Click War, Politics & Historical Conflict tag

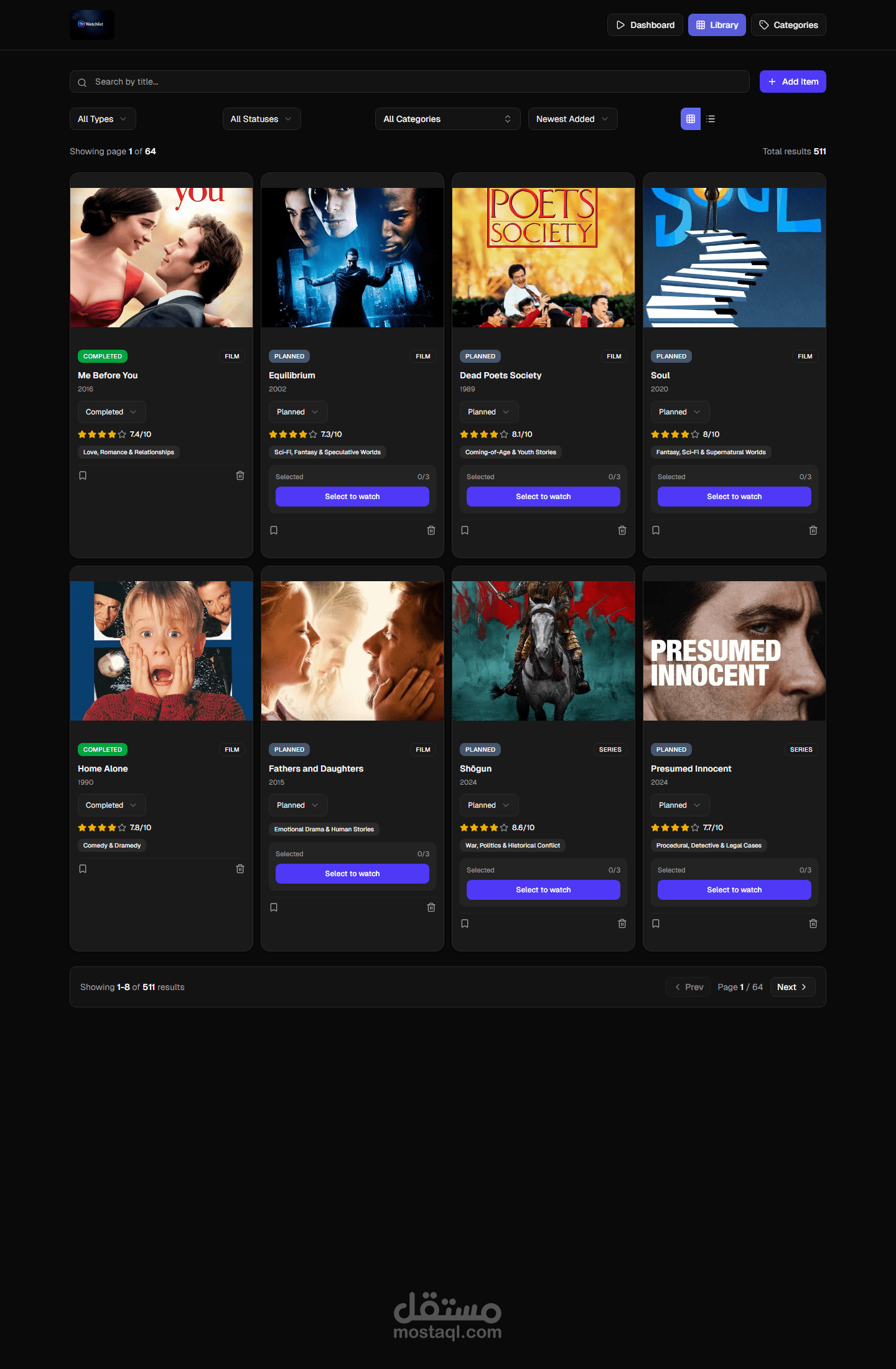pyautogui.click(x=513, y=846)
